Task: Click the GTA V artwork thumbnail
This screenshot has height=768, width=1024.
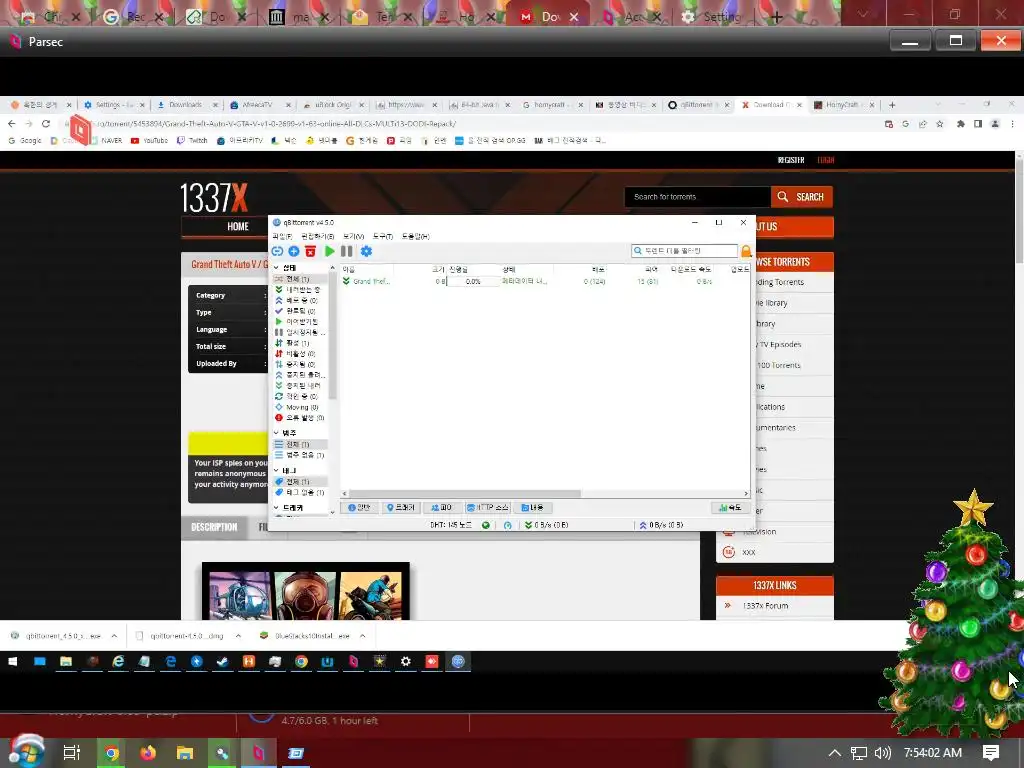Action: click(x=306, y=592)
